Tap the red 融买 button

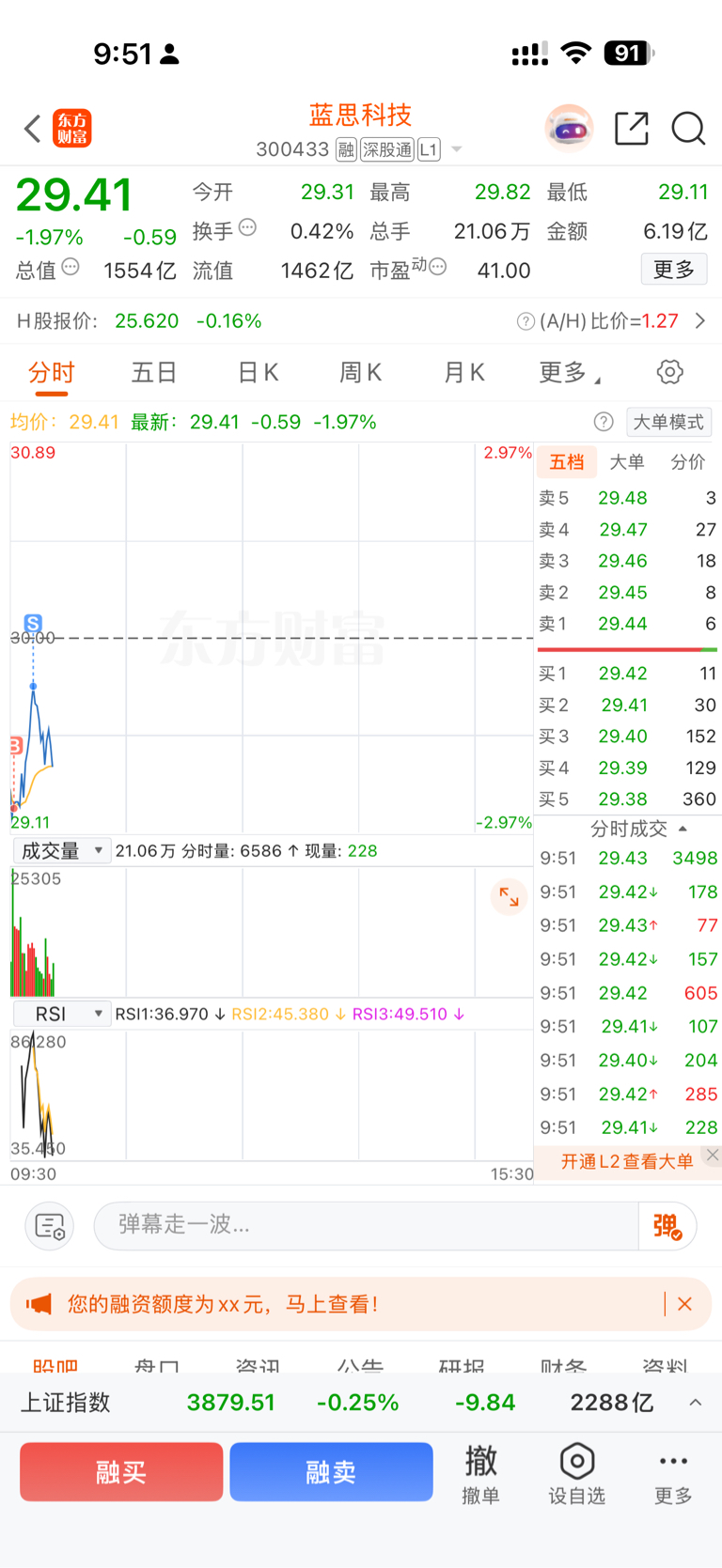[121, 1471]
